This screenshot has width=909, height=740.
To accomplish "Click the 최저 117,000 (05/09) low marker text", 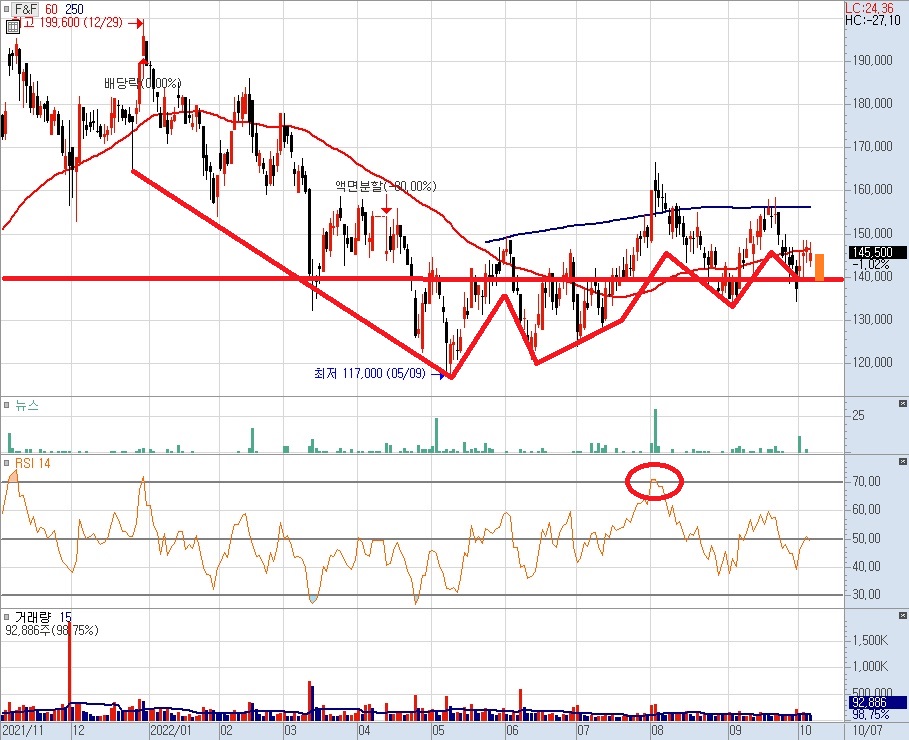I will click(369, 373).
